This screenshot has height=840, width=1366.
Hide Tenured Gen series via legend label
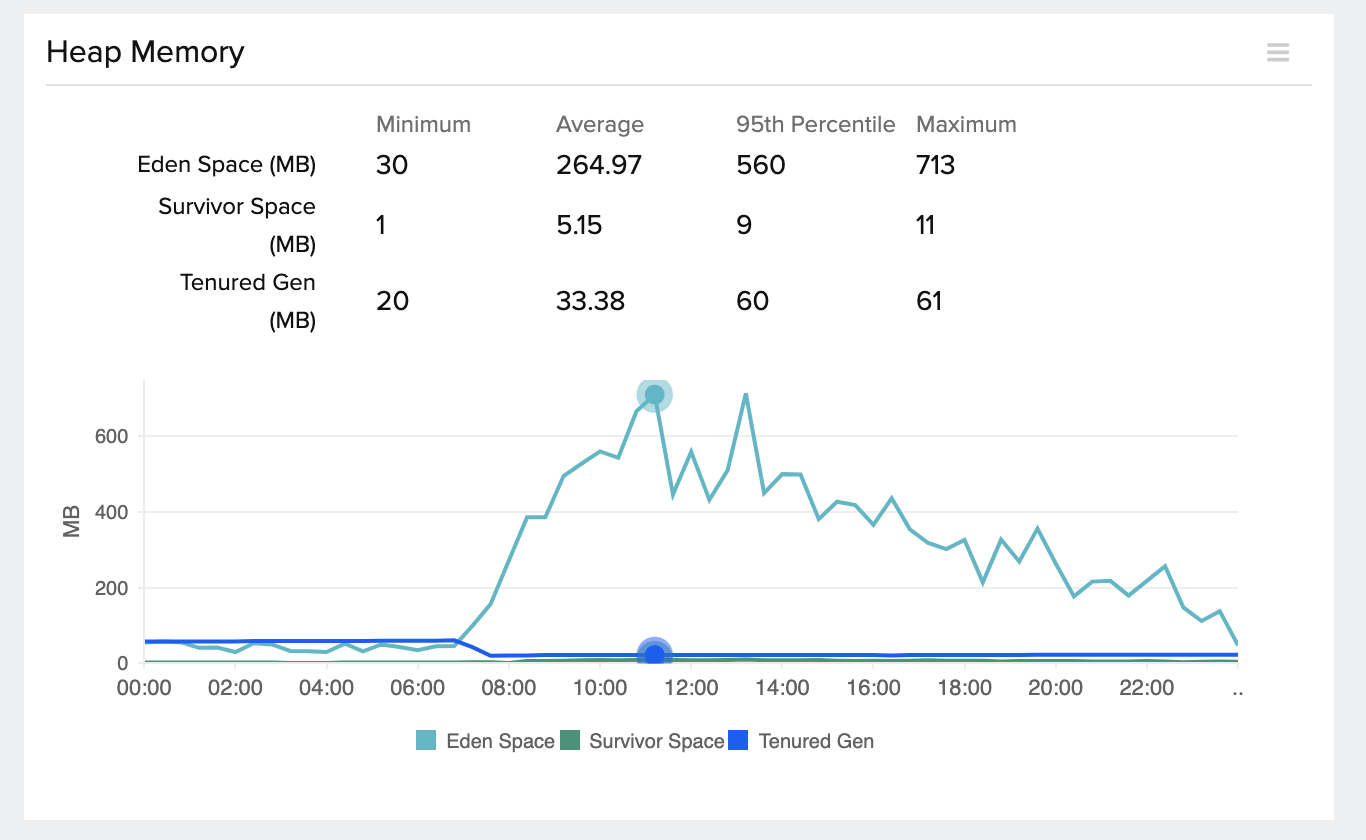816,741
